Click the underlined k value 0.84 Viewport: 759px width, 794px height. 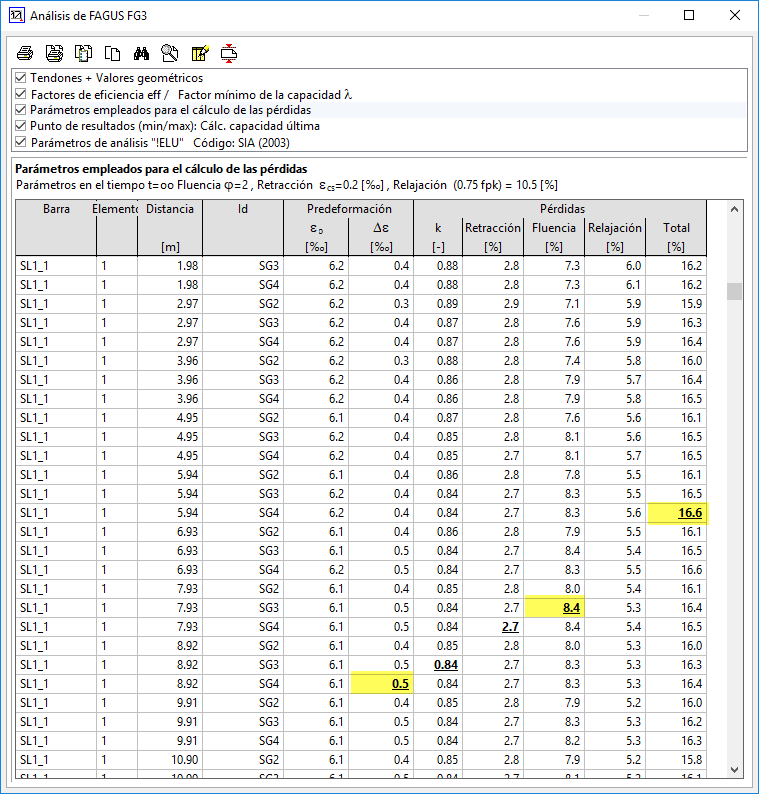point(446,665)
